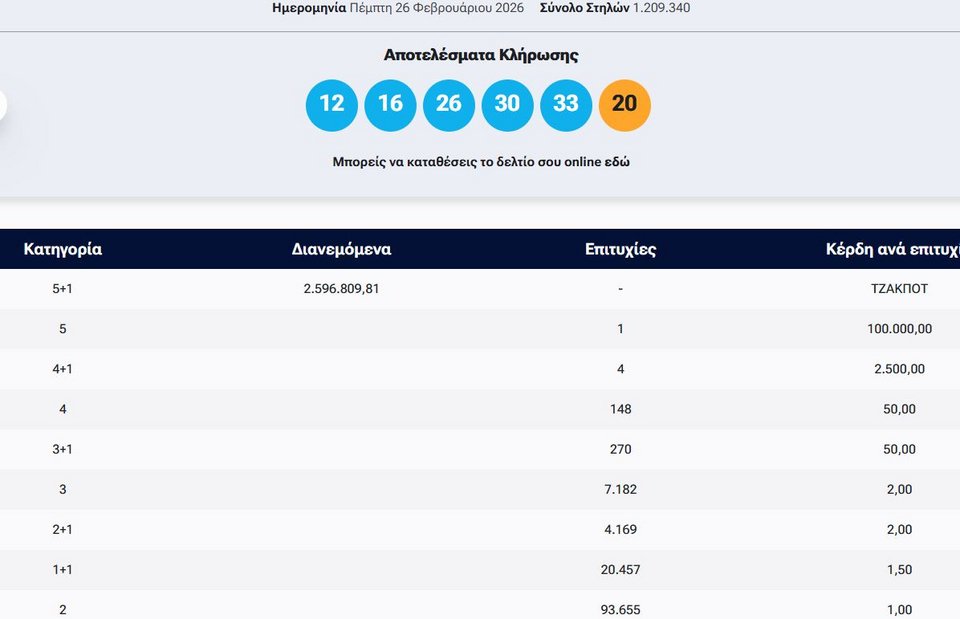
Task: Click the blue ball number 33
Action: click(x=566, y=105)
